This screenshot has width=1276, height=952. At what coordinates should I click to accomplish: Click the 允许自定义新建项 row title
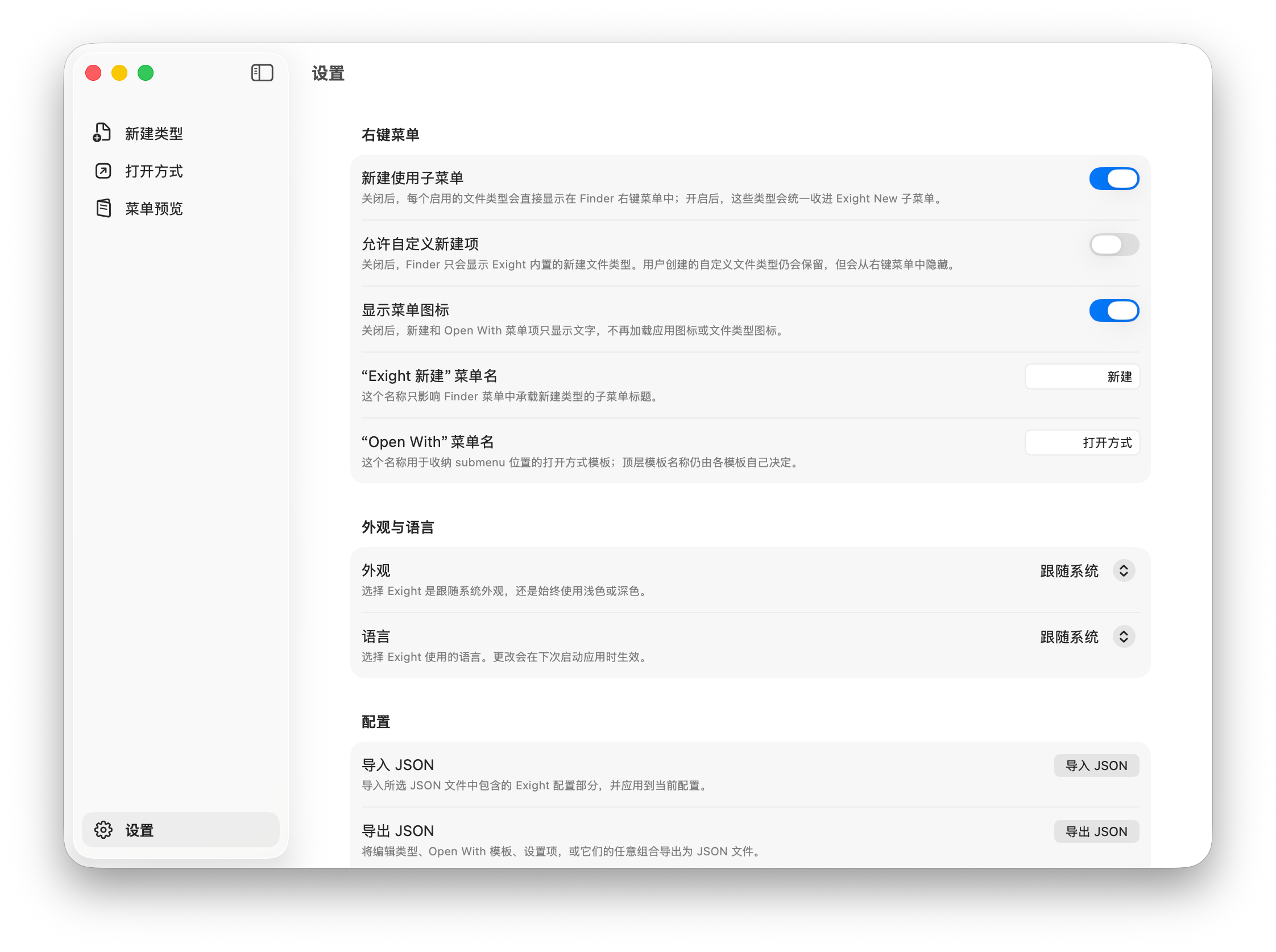click(420, 244)
